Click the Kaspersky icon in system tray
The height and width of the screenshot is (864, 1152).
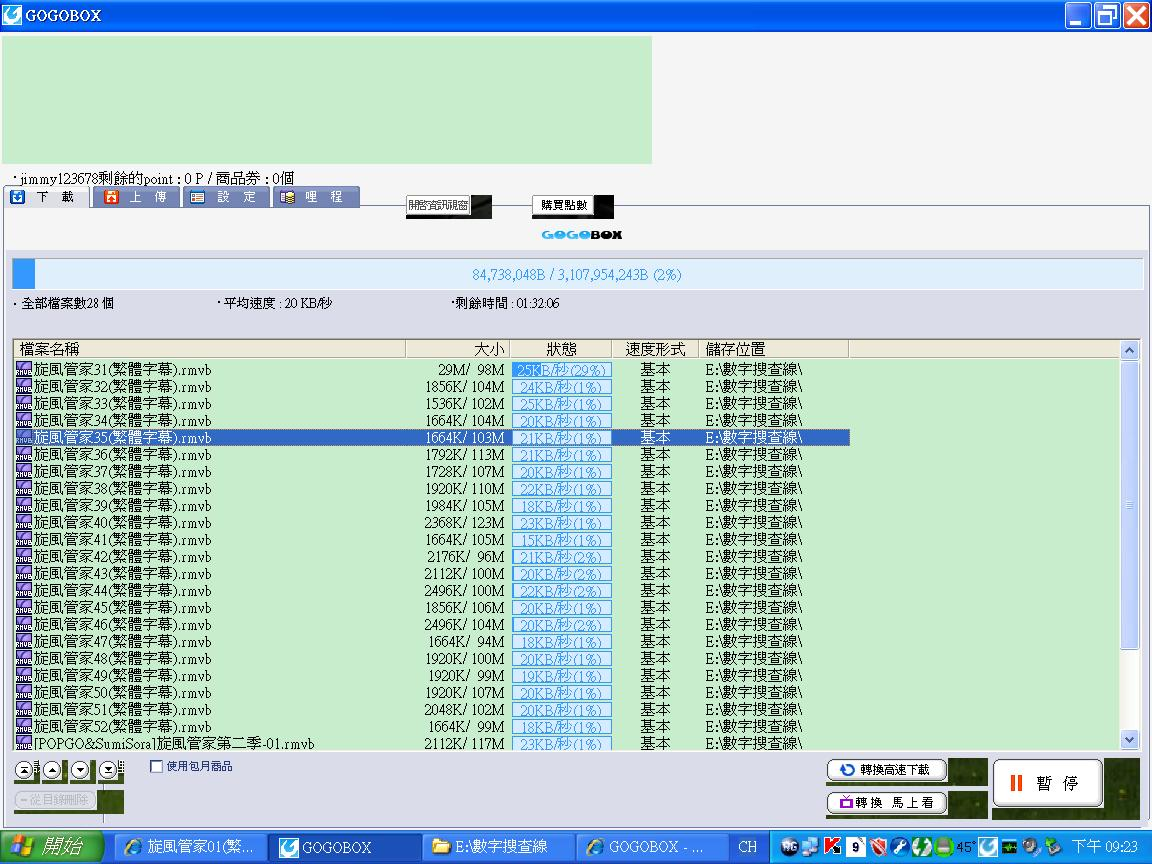pos(832,846)
